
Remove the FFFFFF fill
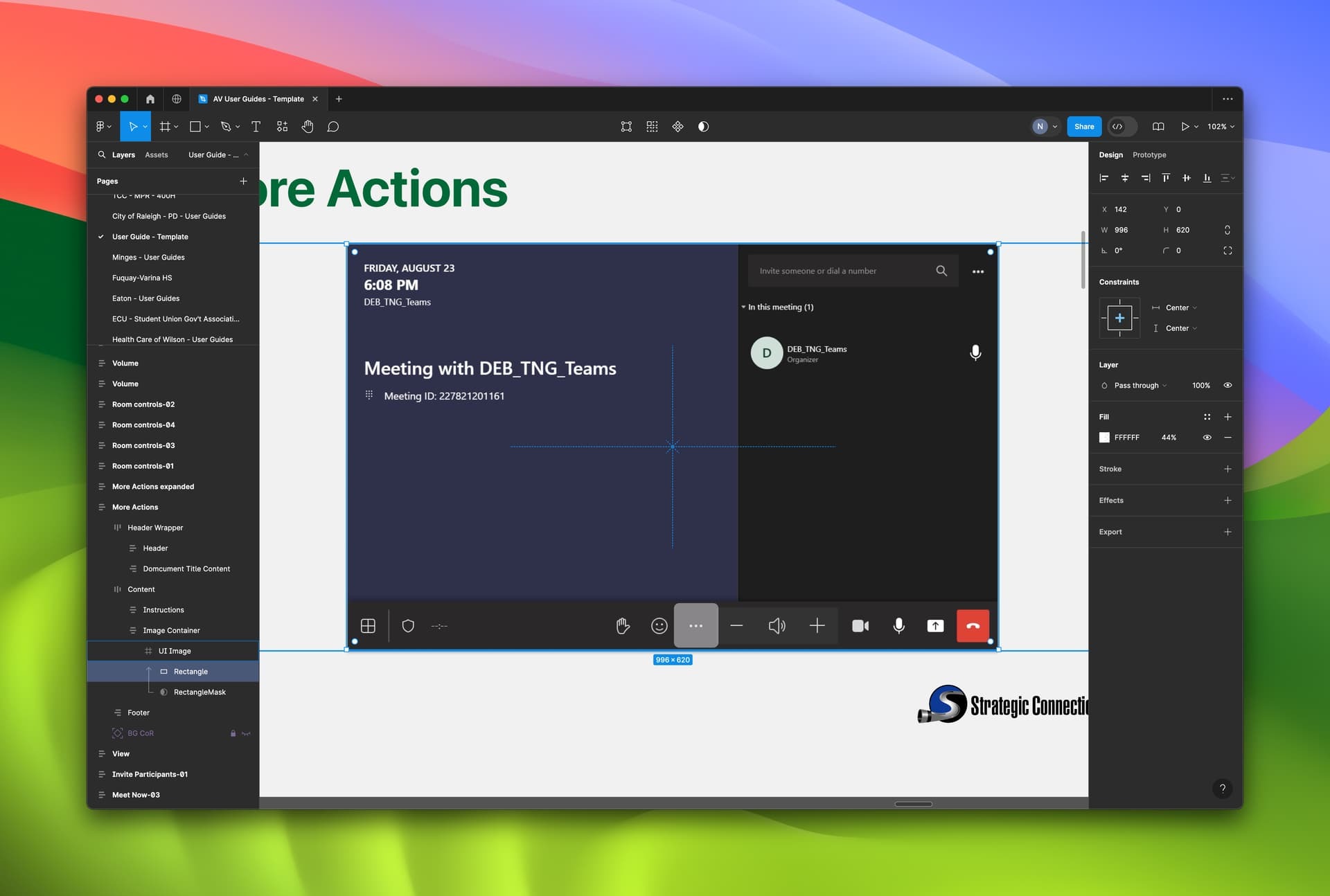[1227, 438]
